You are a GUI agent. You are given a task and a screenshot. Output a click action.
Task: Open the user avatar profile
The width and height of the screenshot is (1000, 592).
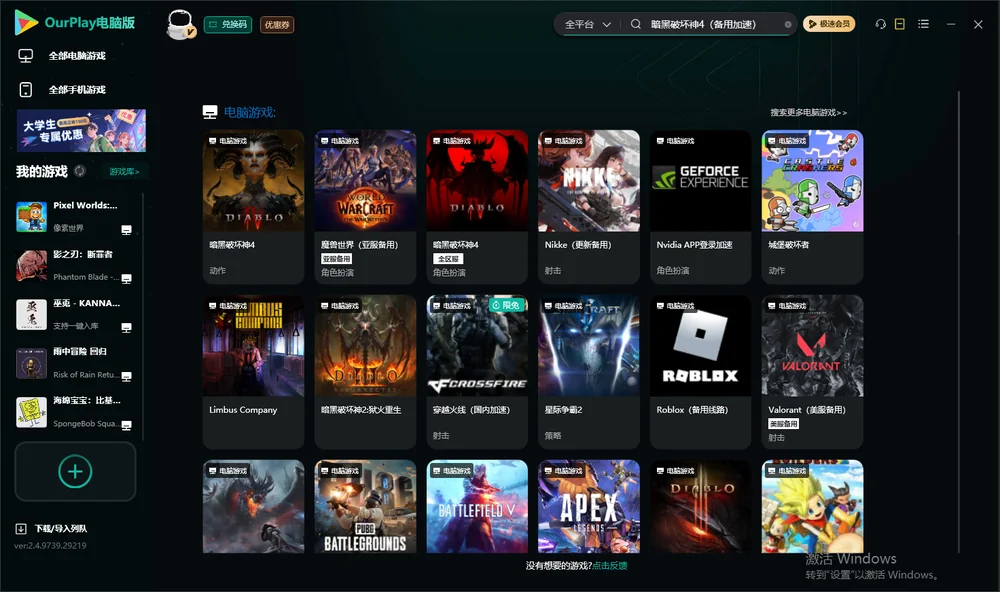tap(180, 25)
